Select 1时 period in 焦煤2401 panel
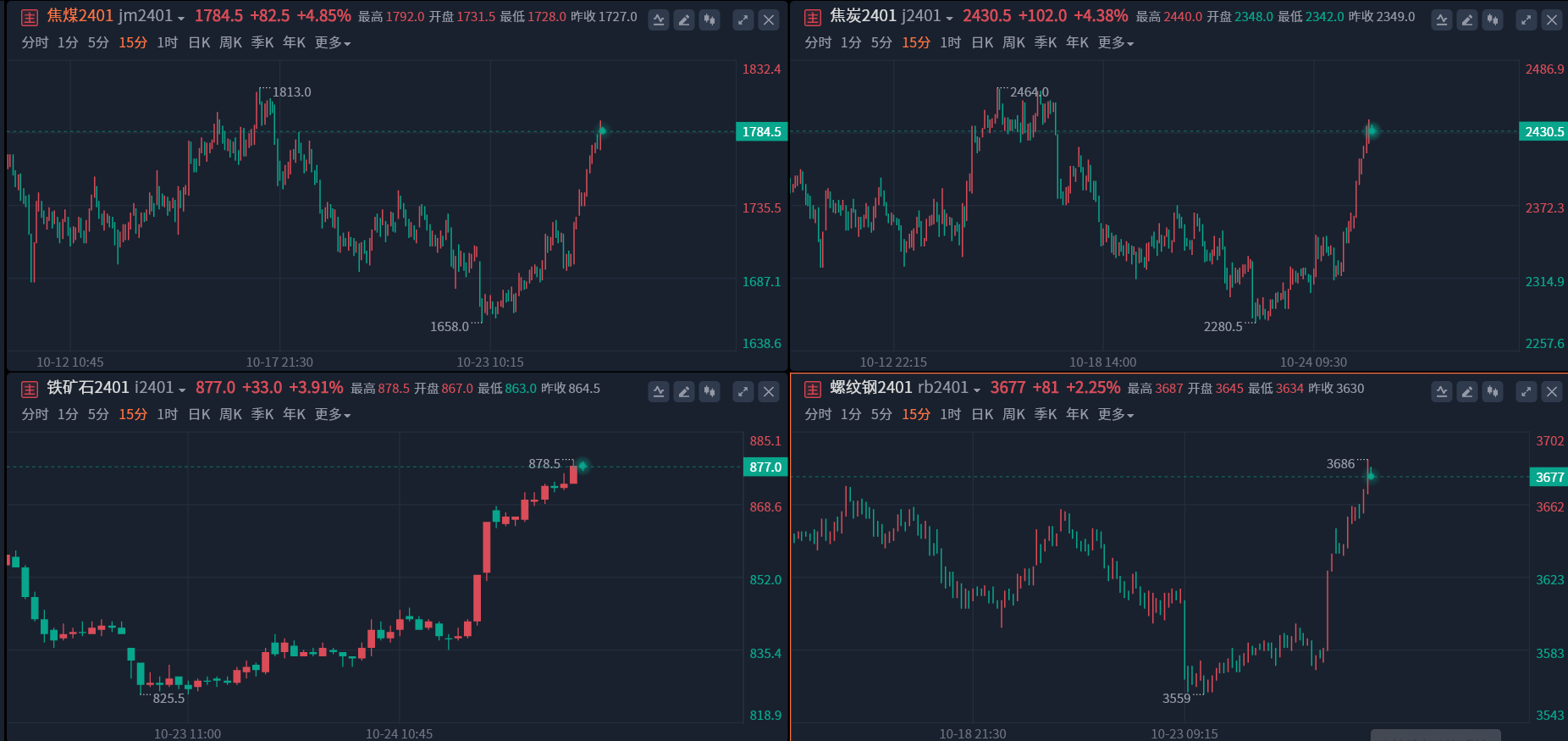Viewport: 1568px width, 741px height. coord(167,42)
